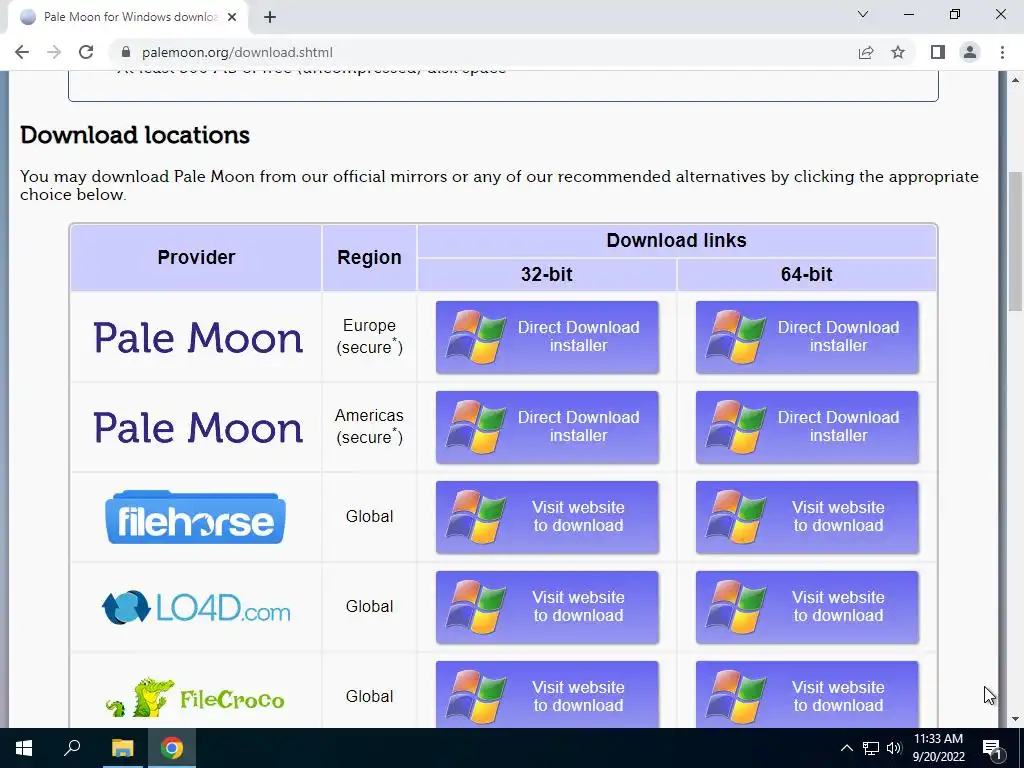Visit LO4D.com website for 64-bit download
Image resolution: width=1024 pixels, height=768 pixels.
(807, 607)
